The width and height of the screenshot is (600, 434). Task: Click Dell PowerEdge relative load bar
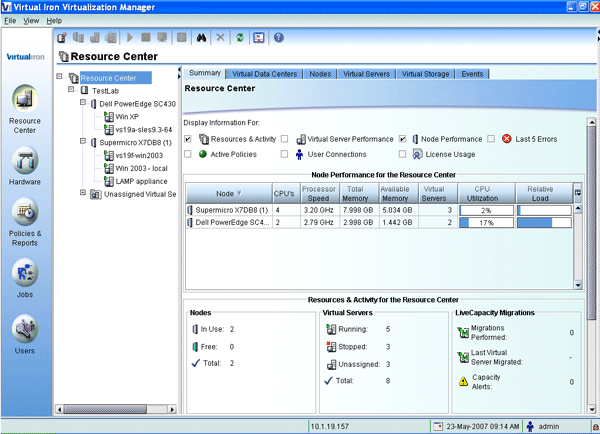coord(544,222)
